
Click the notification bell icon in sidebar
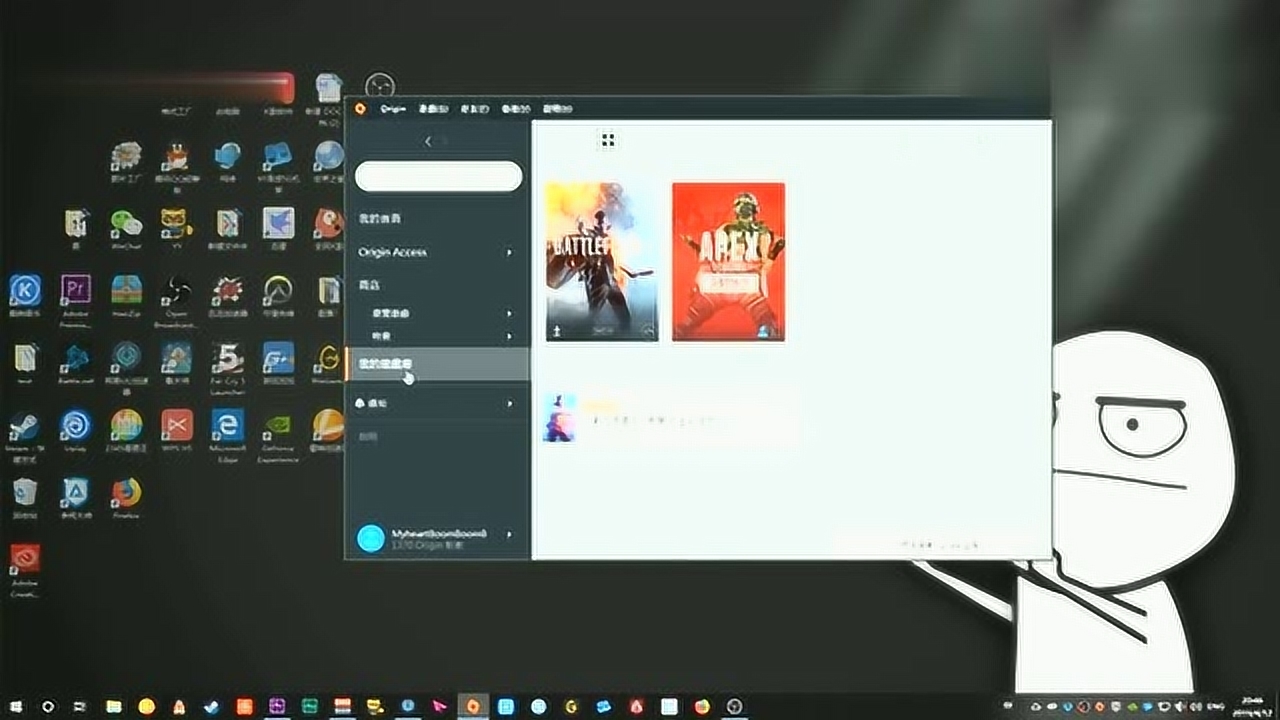click(361, 403)
